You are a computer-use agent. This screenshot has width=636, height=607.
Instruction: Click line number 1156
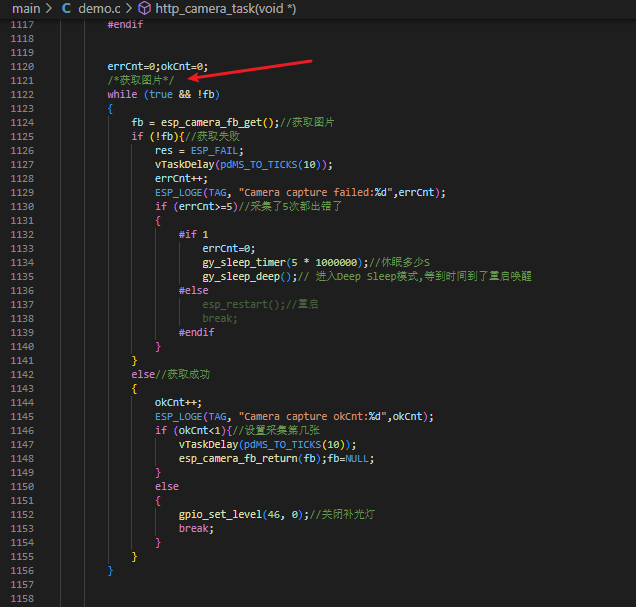click(22, 571)
